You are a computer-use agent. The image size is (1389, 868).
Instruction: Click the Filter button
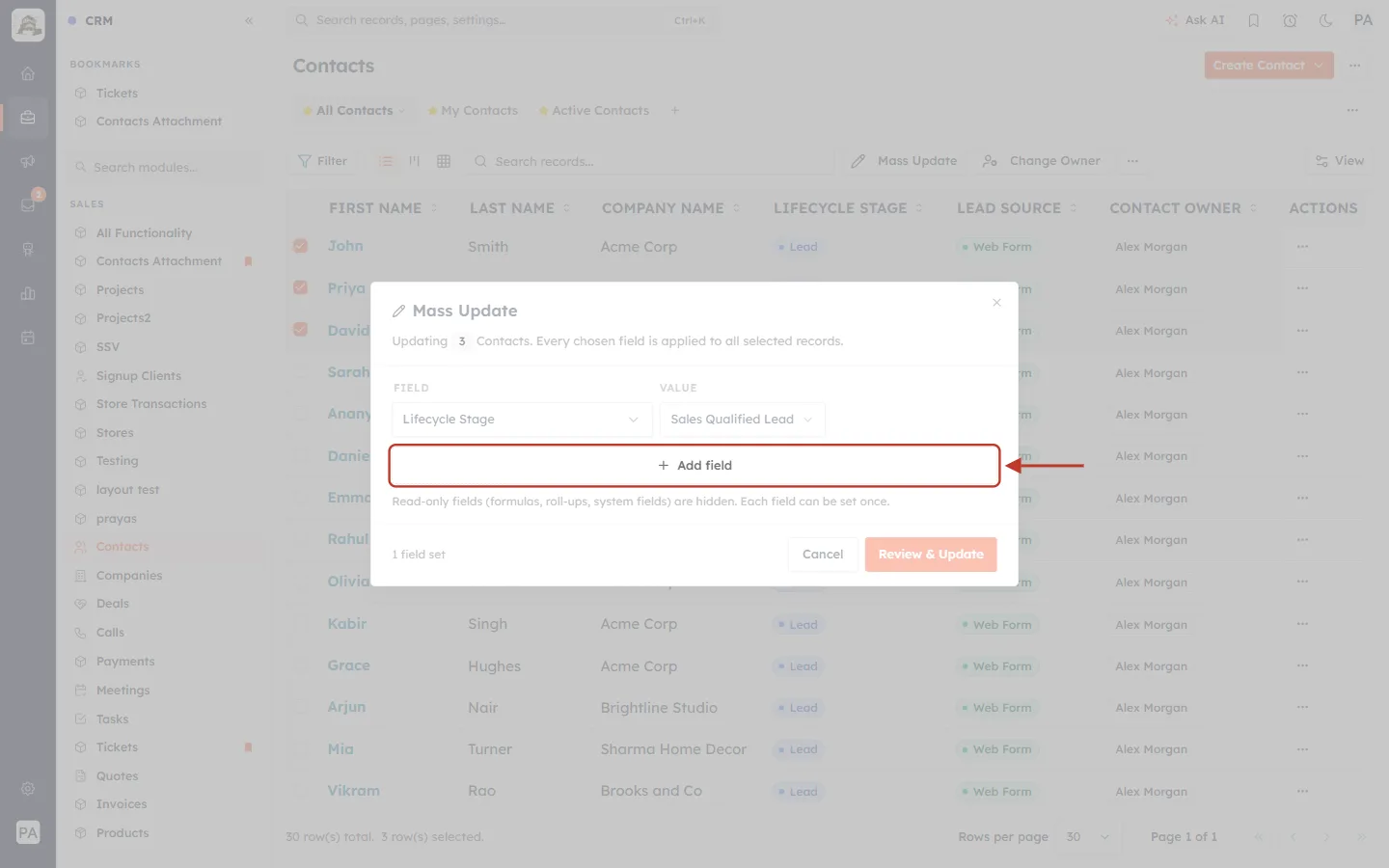323,161
